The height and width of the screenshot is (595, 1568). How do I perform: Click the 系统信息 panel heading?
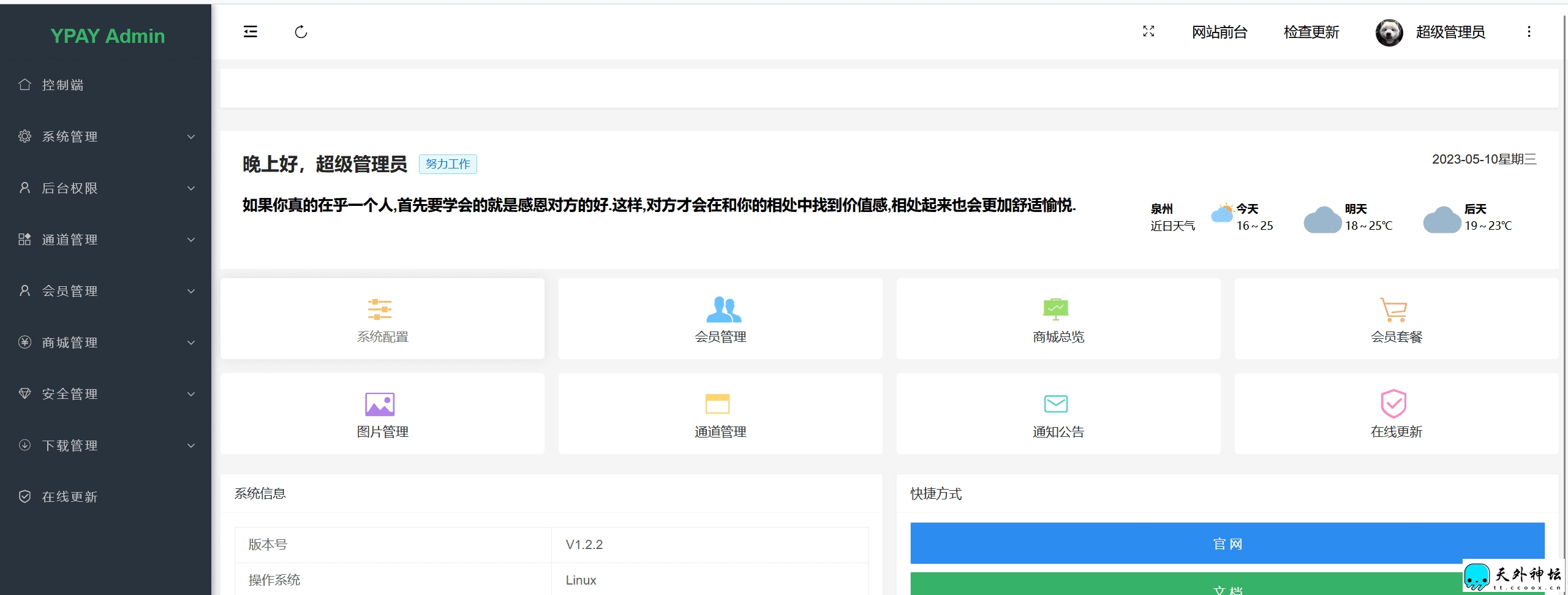click(260, 493)
